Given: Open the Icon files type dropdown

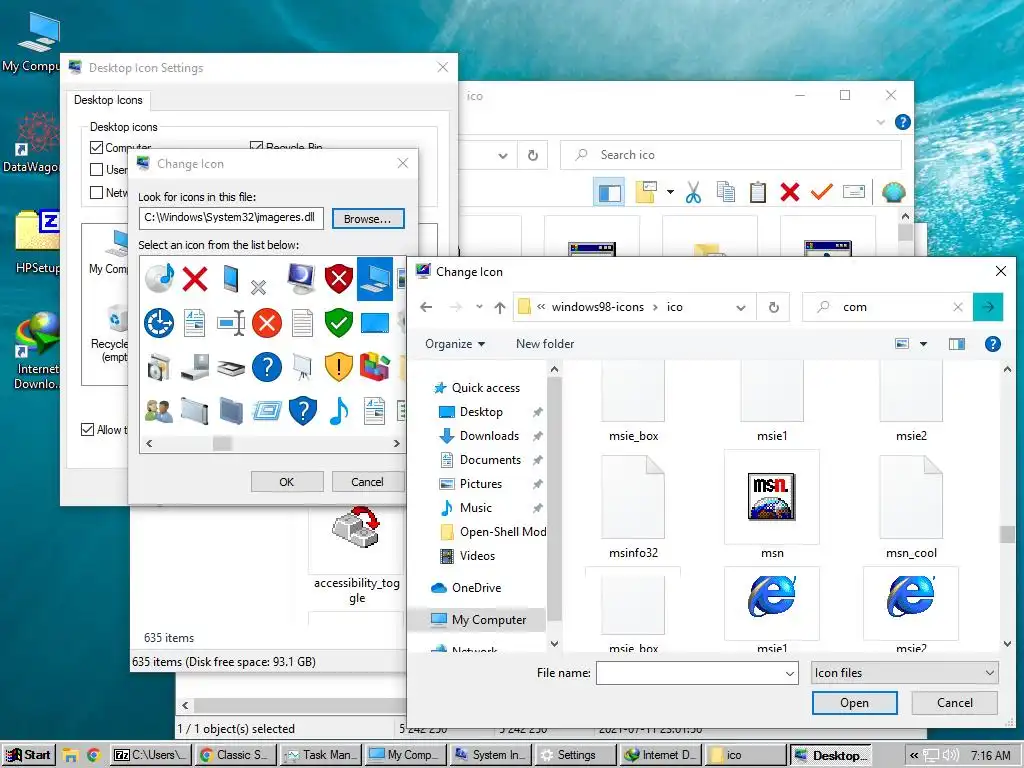Looking at the screenshot, I should tap(904, 673).
